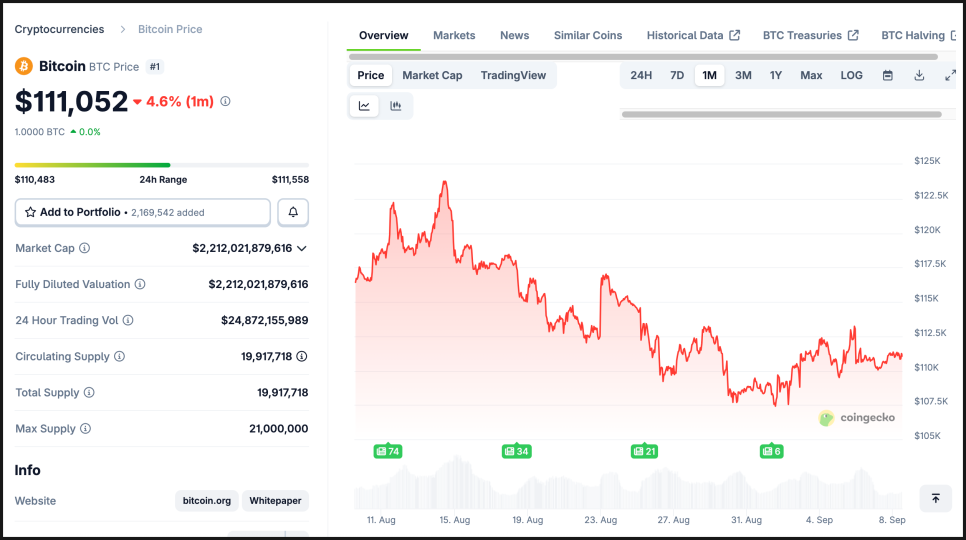Click the star icon in Add to Portfolio
Screen dimensions: 966x540
[x=30, y=212]
